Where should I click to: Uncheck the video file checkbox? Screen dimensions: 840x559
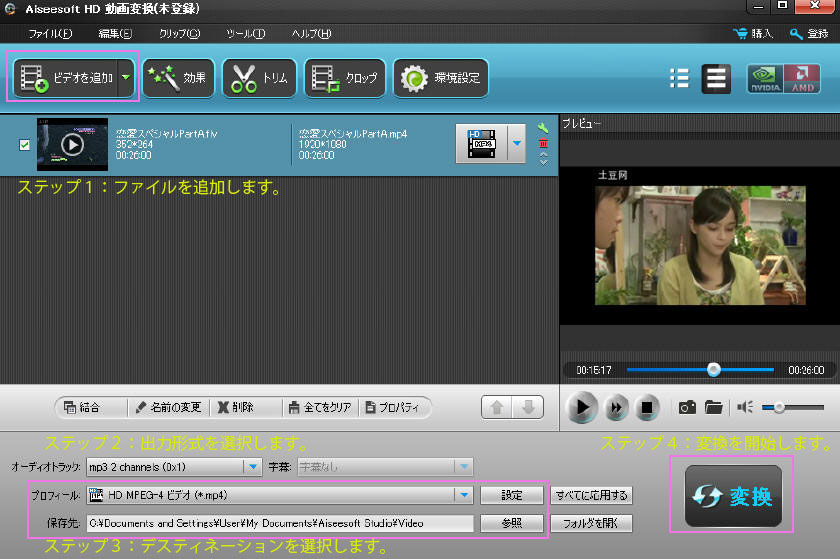click(24, 145)
